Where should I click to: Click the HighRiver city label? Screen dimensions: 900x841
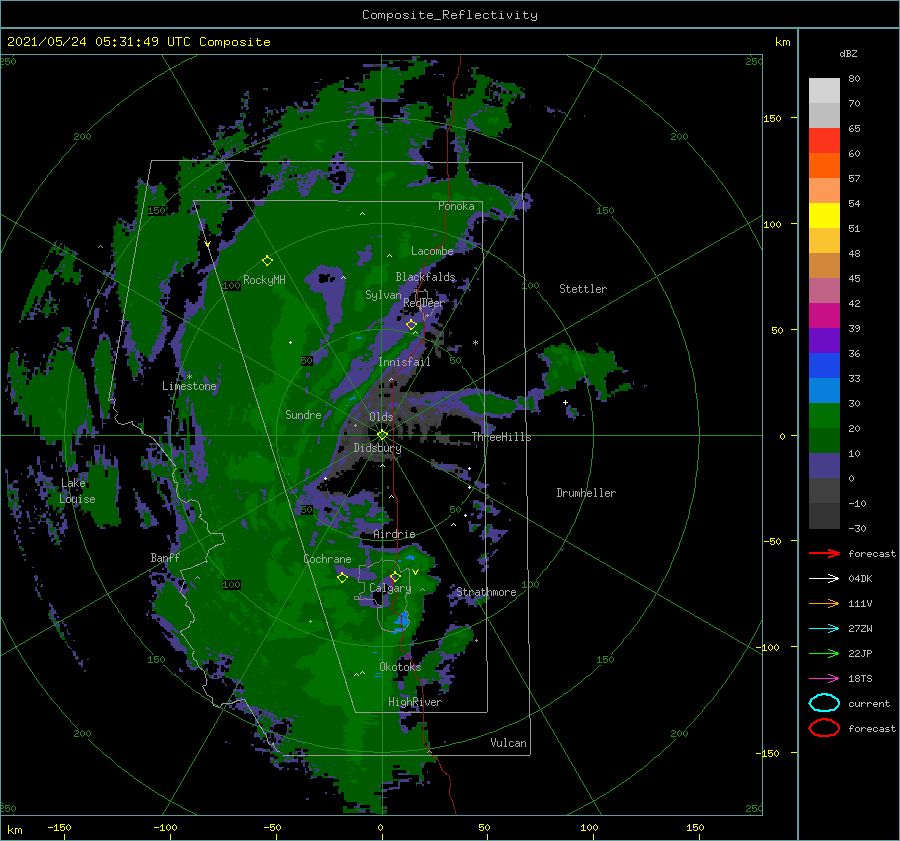point(415,702)
